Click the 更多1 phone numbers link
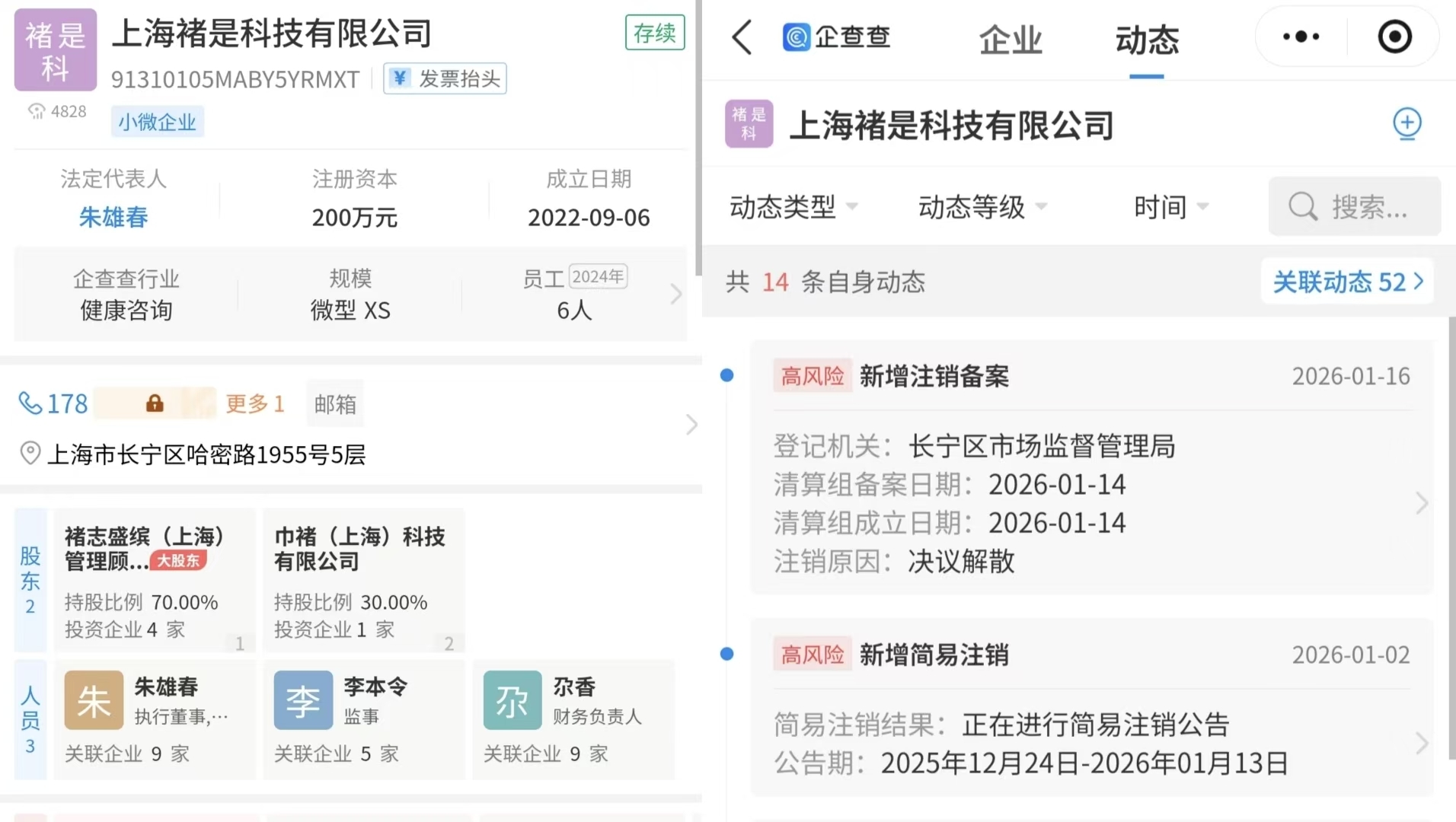 tap(255, 403)
